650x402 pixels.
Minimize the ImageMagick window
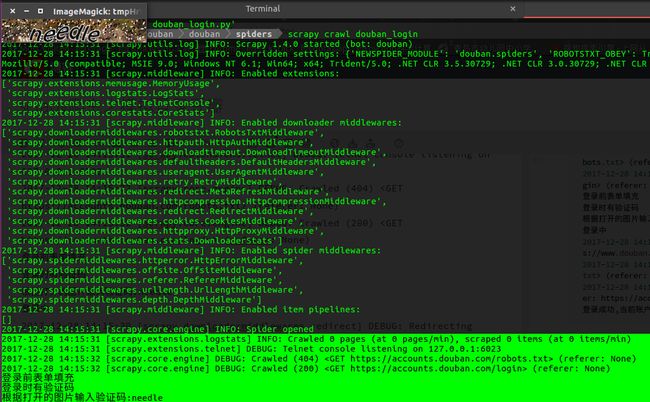(x=27, y=11)
